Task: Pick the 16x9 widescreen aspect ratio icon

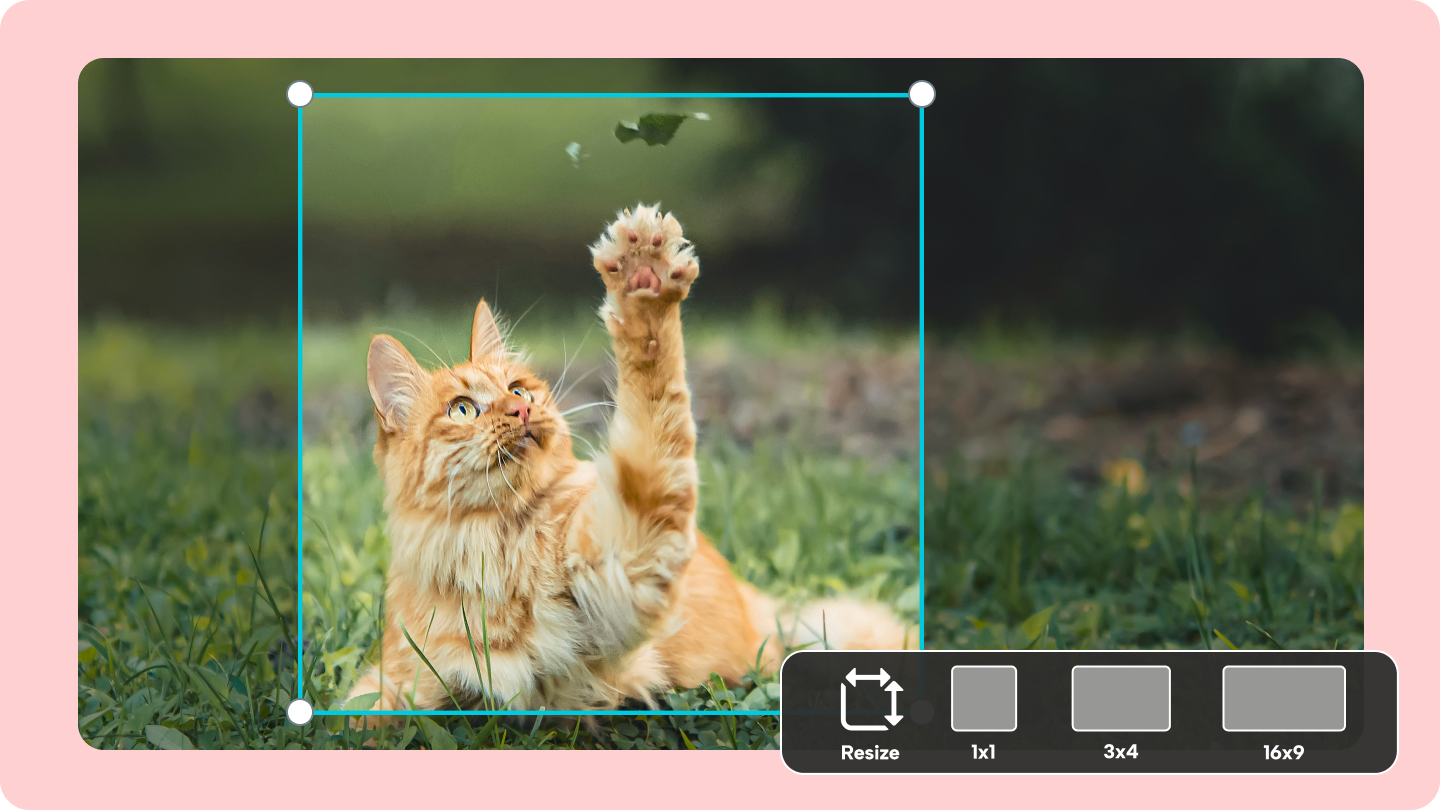Action: tap(1283, 700)
